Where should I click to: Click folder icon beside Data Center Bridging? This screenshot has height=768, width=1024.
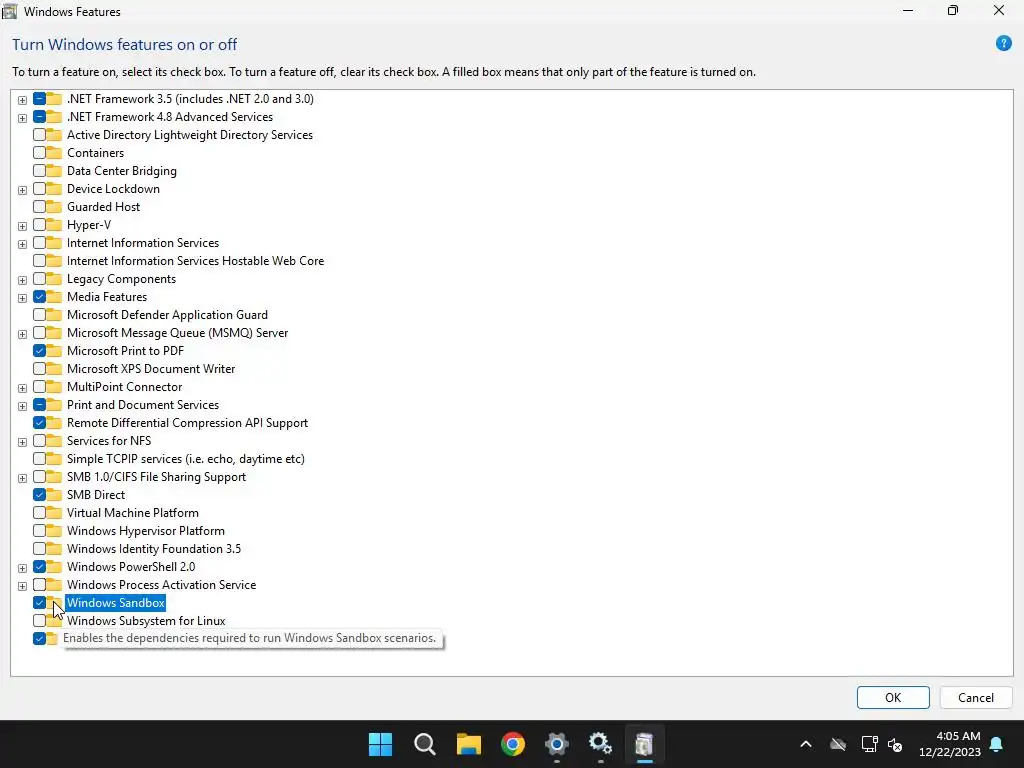point(54,170)
